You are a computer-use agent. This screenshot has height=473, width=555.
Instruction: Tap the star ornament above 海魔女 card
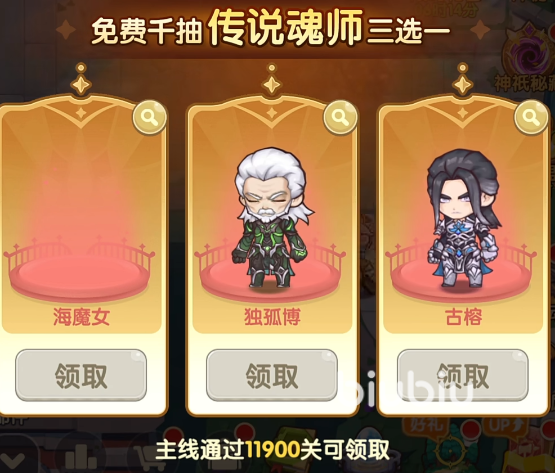[x=81, y=79]
